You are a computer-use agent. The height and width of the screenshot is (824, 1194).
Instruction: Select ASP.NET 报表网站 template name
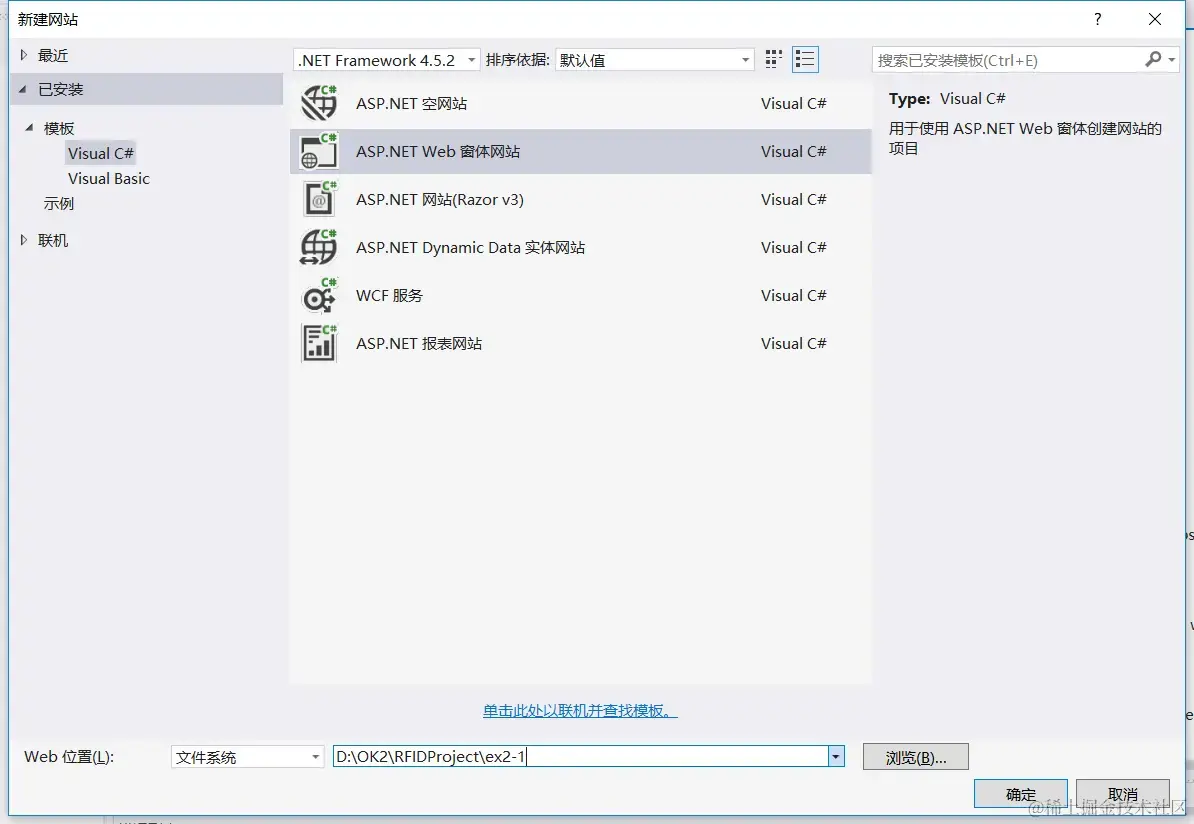pos(419,343)
